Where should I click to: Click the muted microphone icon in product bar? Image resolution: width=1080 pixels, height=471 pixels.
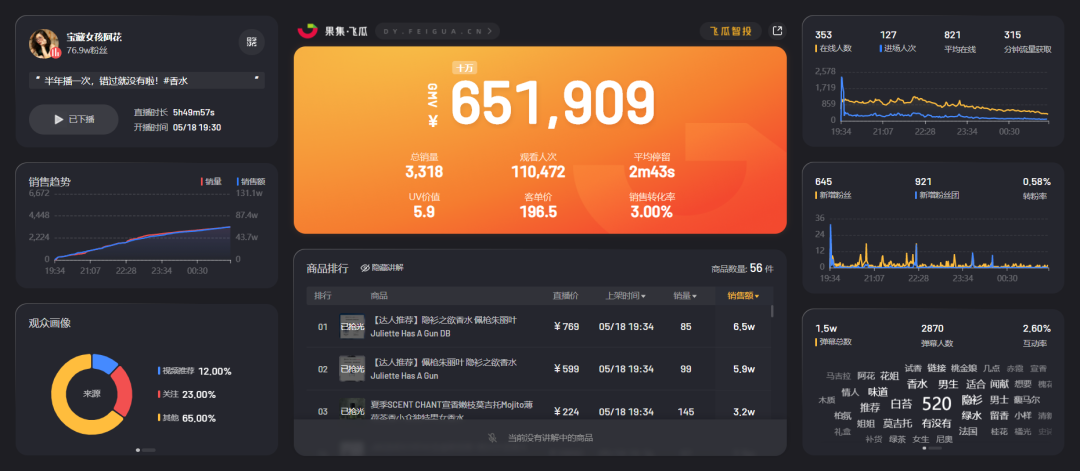coord(492,438)
